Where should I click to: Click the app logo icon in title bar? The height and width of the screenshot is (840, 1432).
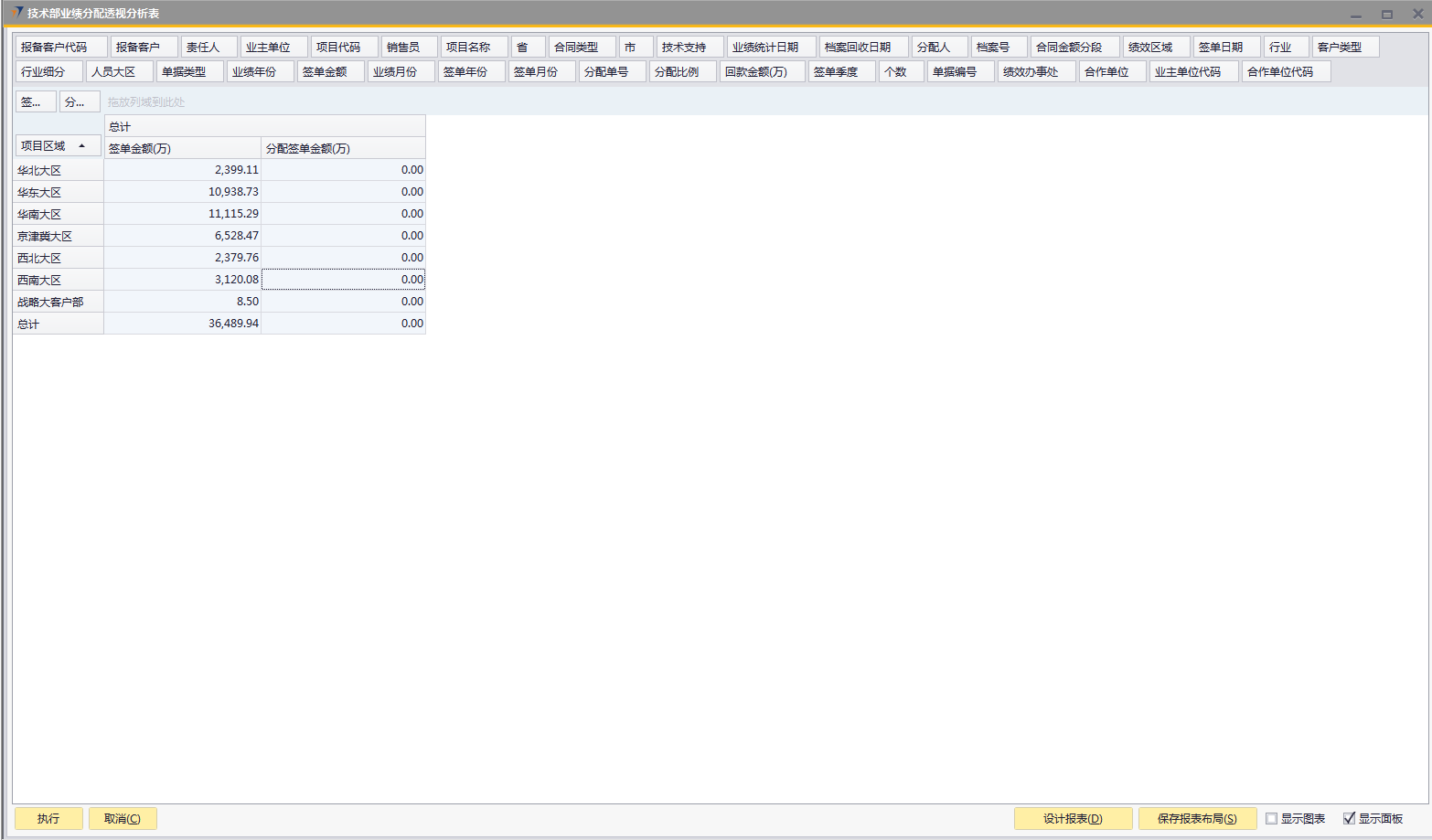point(17,13)
